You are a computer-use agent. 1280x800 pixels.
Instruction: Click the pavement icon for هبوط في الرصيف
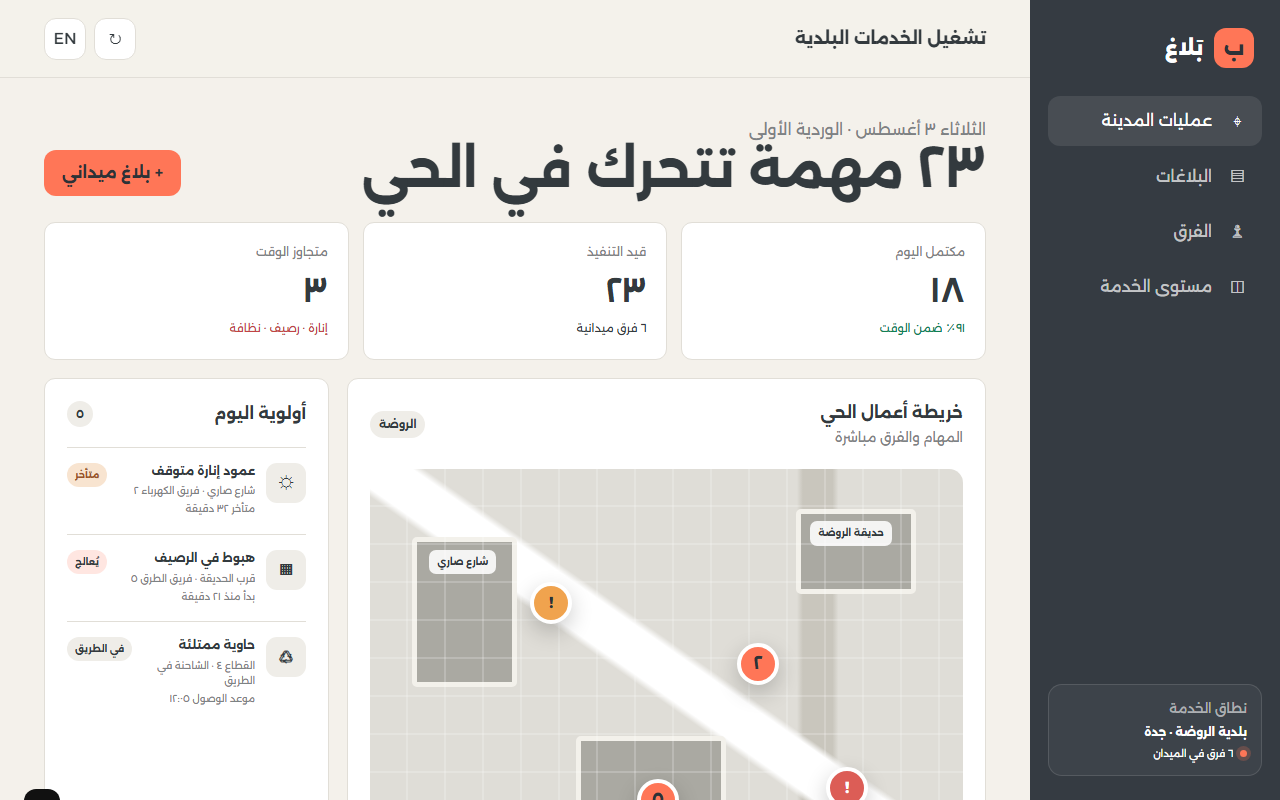pos(286,570)
